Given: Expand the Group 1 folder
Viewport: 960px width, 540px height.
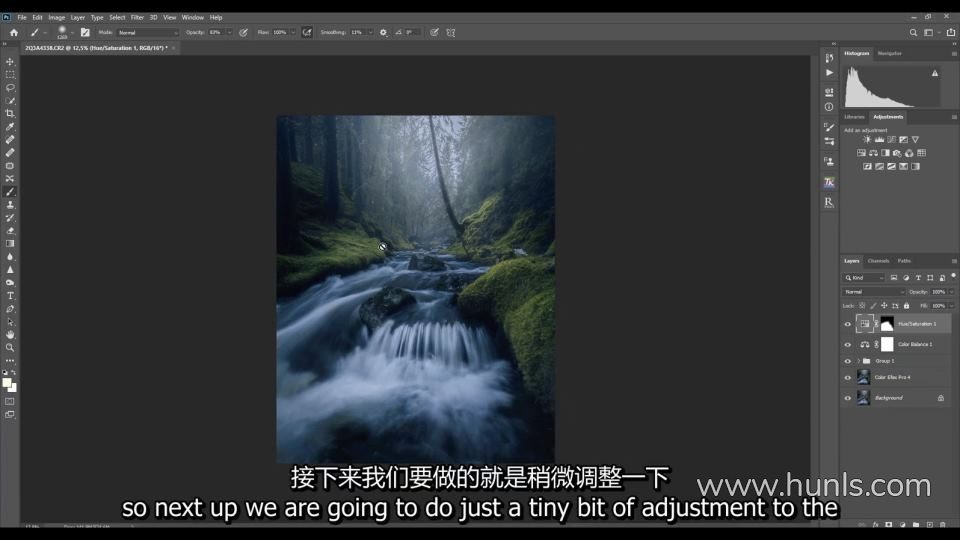Looking at the screenshot, I should pos(858,361).
